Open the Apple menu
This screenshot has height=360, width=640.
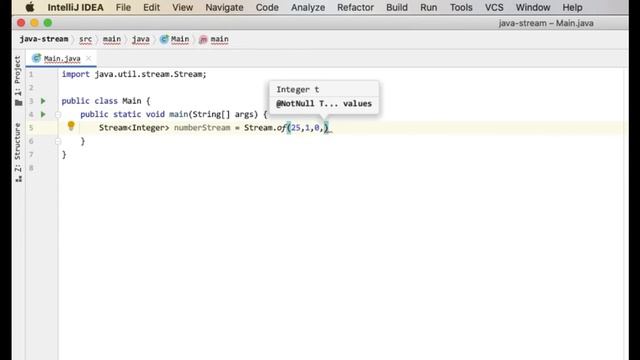click(x=30, y=7)
